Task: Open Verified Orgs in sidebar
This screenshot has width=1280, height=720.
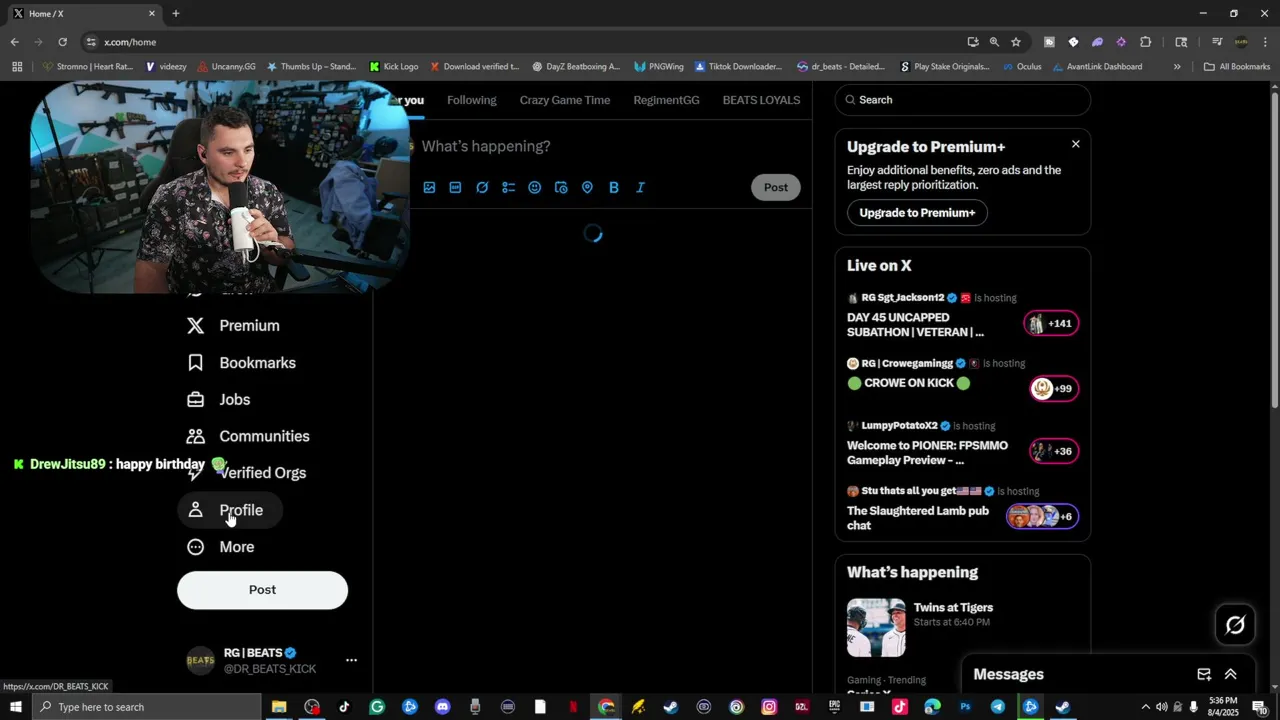Action: 247,473
